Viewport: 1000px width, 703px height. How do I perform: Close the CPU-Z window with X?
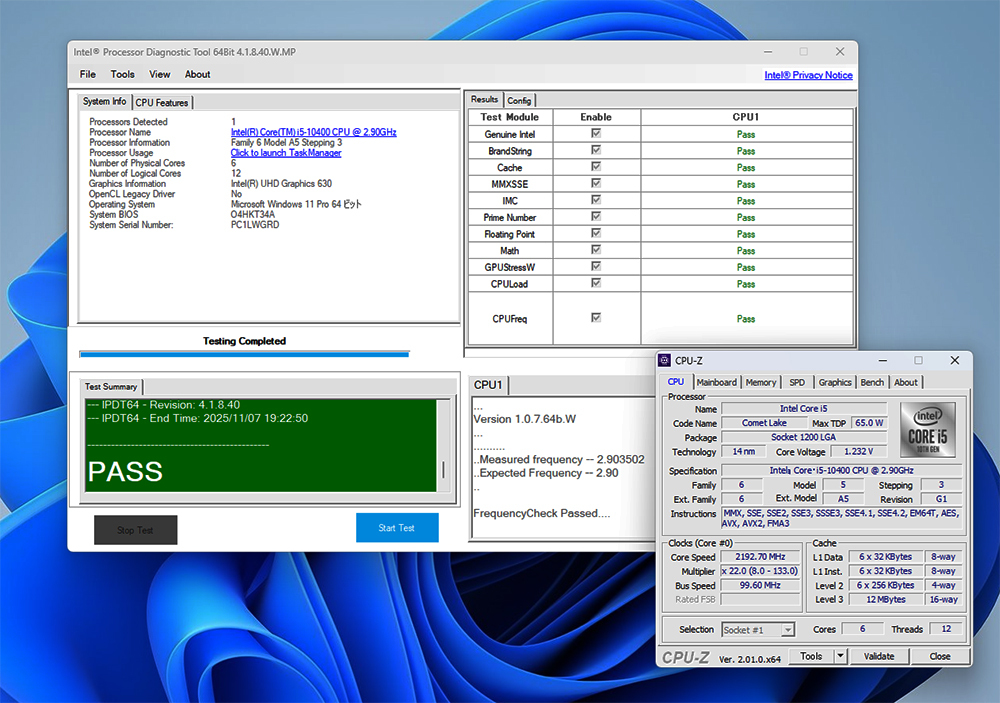956,361
